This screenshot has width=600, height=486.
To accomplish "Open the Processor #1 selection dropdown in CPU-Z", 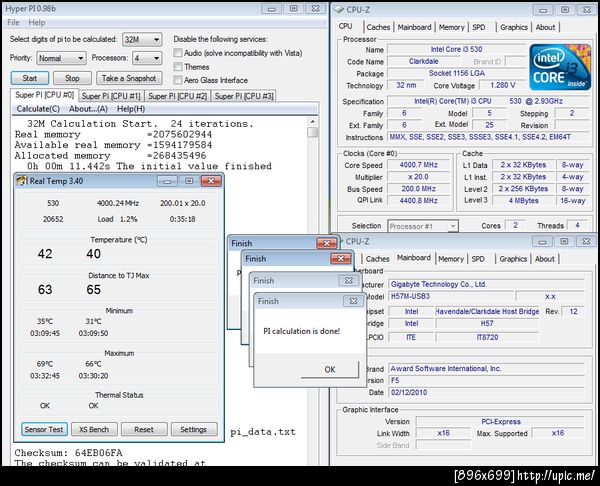I will [x=423, y=226].
